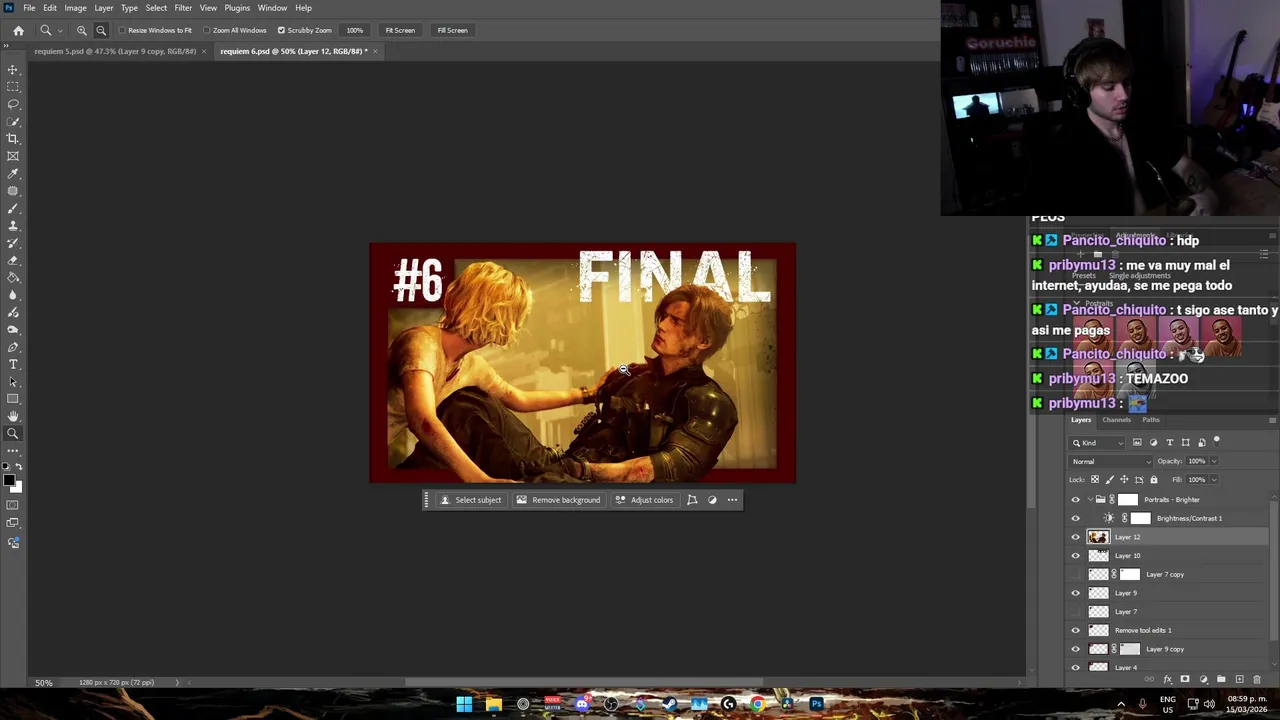Viewport: 1280px width, 720px height.
Task: Click the 100% zoom button
Action: coord(355,30)
